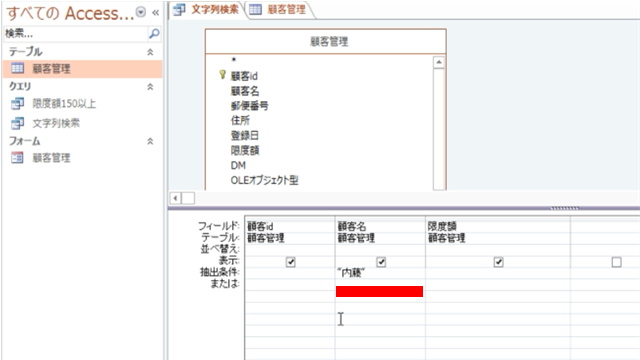Screen dimensions: 640x360
Task: Collapse the テーブル group in navigation pane
Action: pyautogui.click(x=150, y=52)
